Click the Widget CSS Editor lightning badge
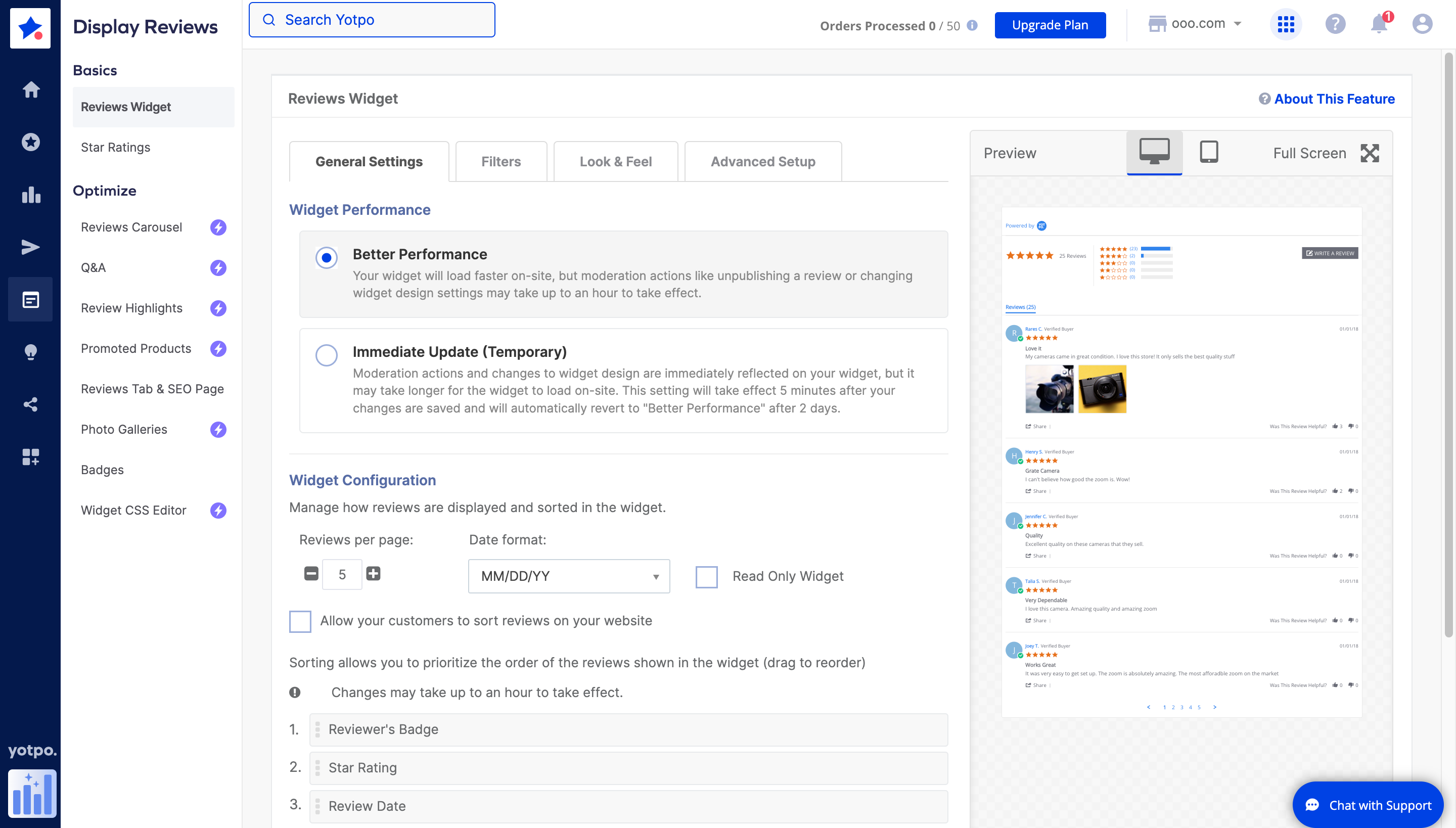Viewport: 1456px width, 828px height. point(218,510)
